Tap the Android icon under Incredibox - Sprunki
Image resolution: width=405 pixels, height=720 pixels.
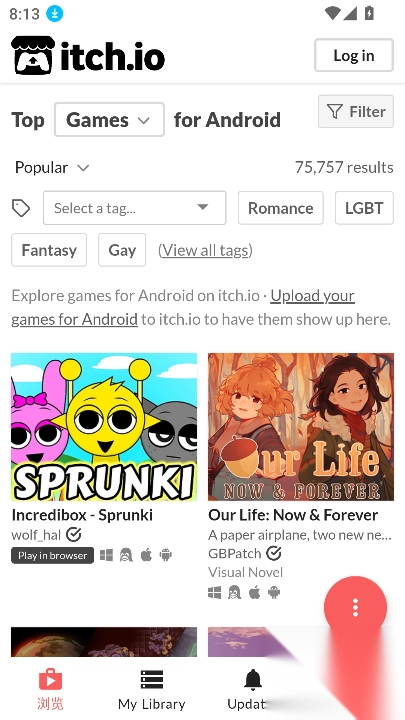click(x=166, y=555)
